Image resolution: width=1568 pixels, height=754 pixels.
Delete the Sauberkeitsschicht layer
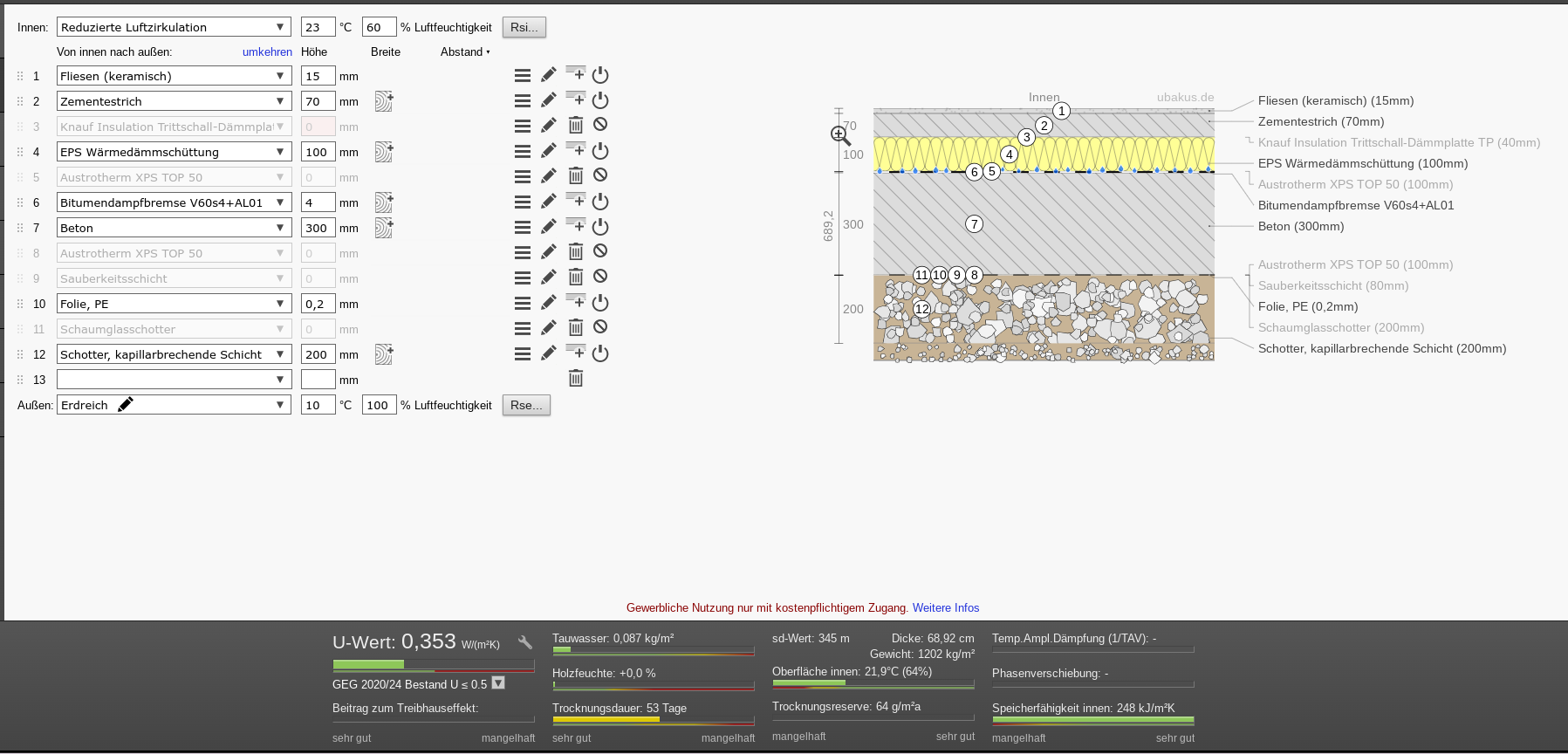click(x=576, y=278)
